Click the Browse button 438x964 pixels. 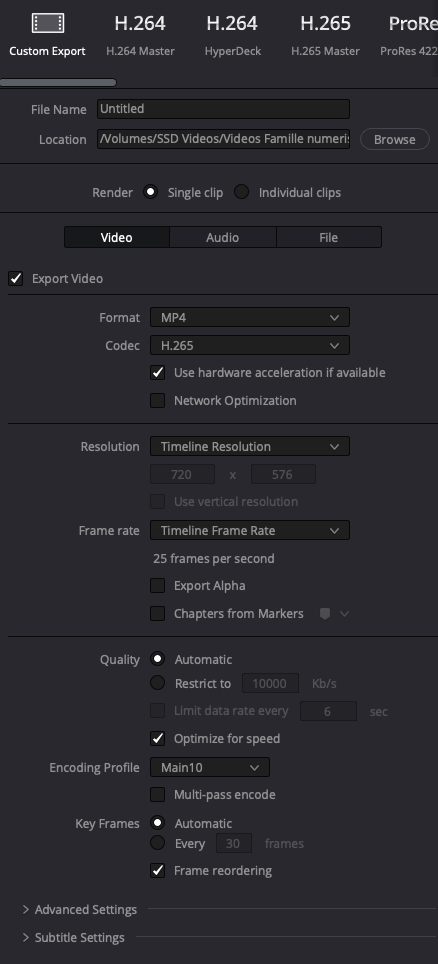click(394, 139)
